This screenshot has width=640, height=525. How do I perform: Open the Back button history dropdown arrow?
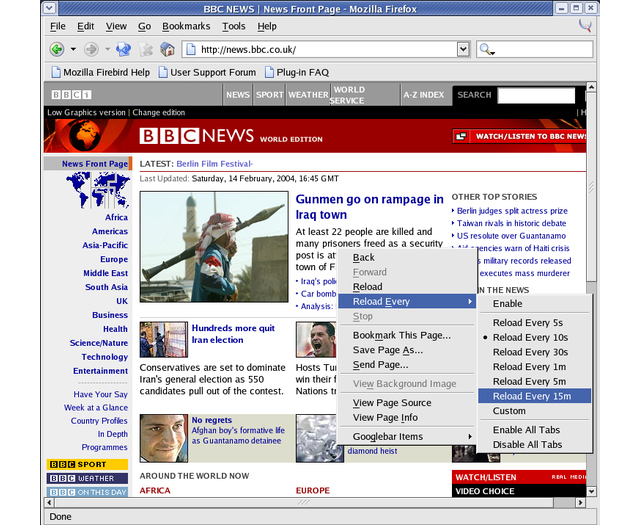click(x=73, y=49)
